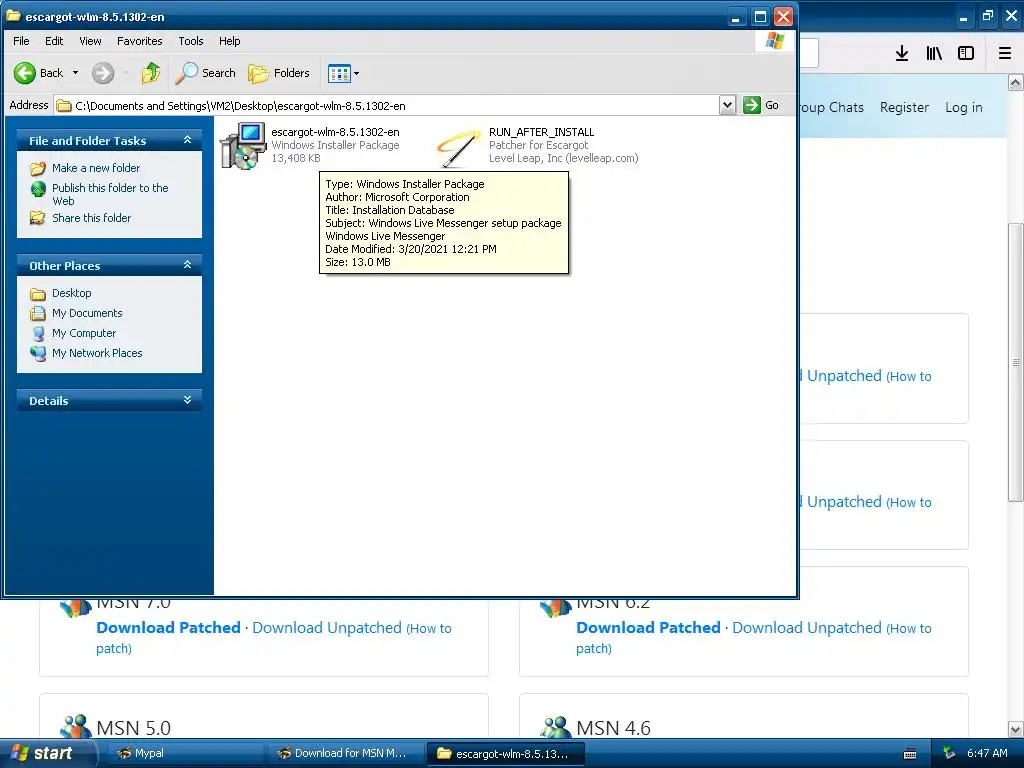Screen dimensions: 1024x768
Task: Open the Help menu
Action: 229,41
